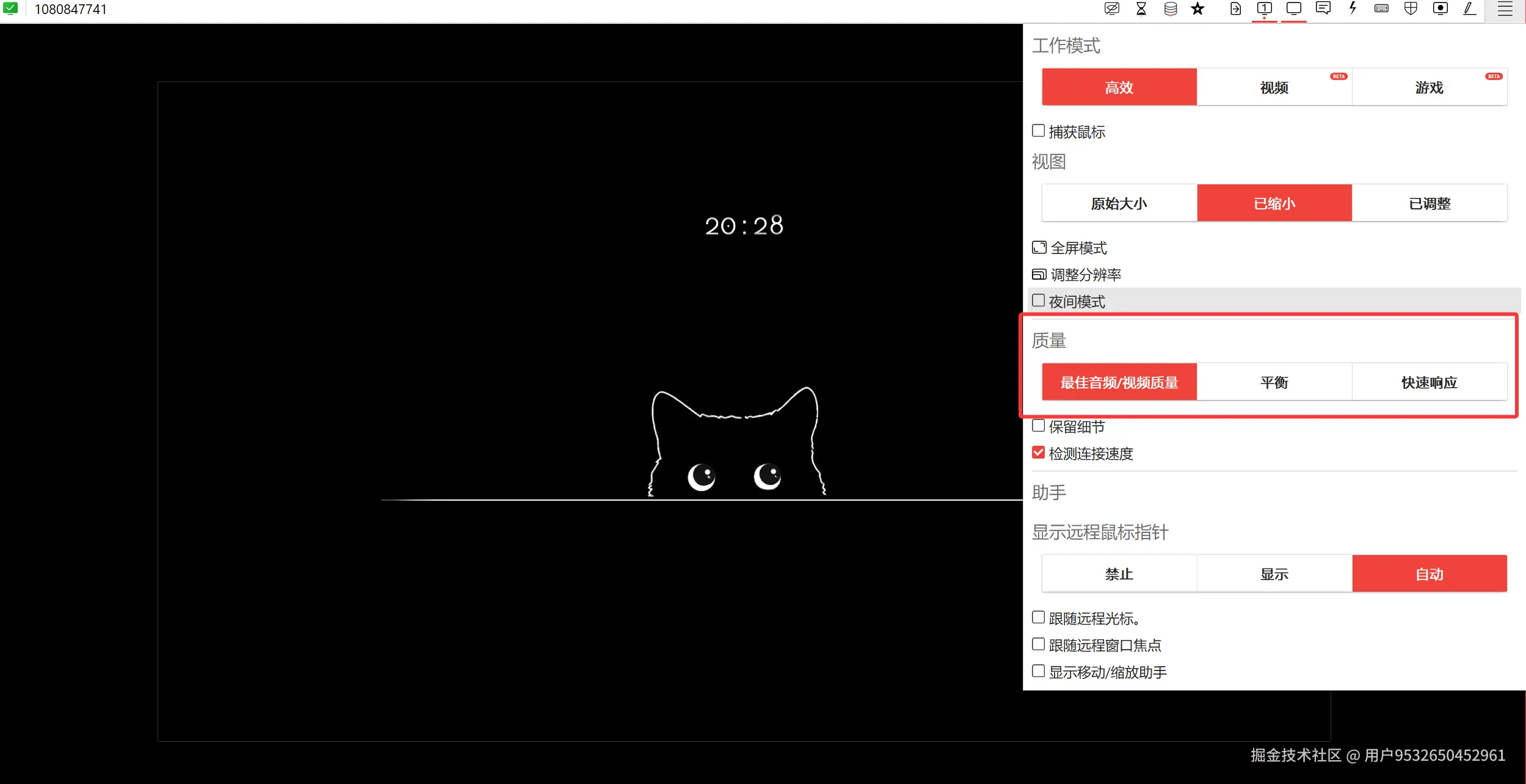
Task: Open the chat speech bubble icon
Action: click(1323, 9)
